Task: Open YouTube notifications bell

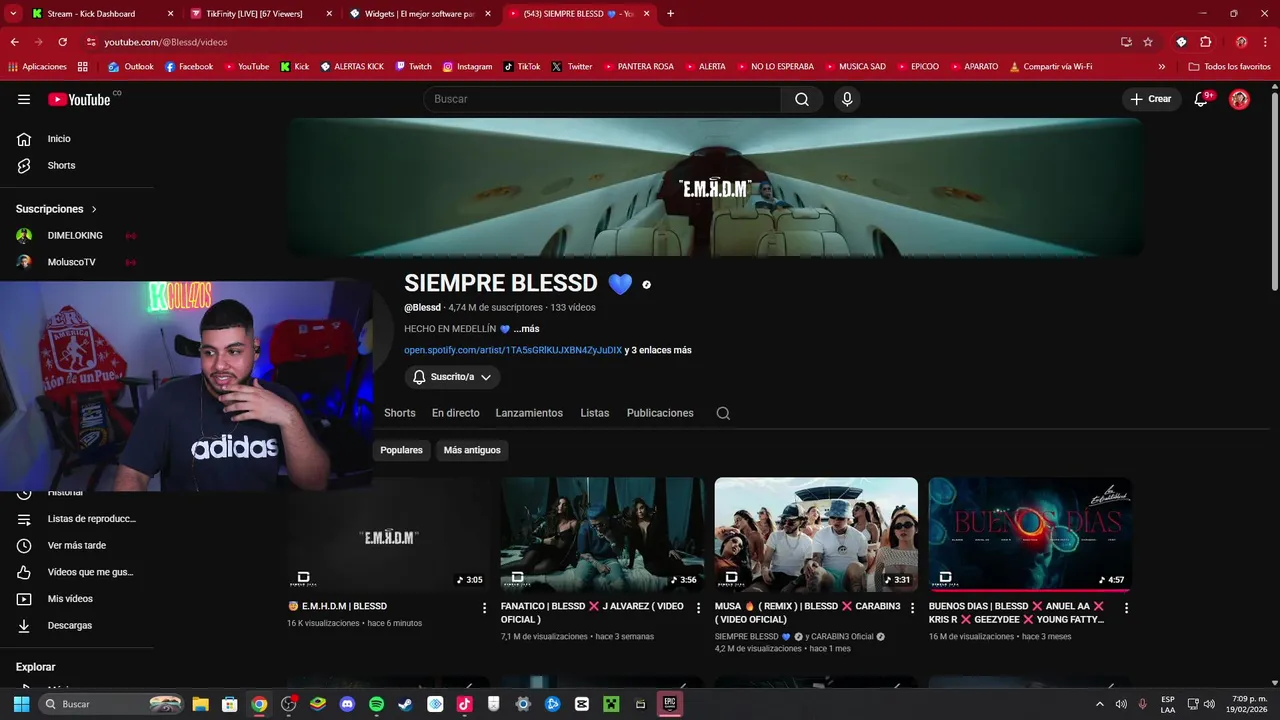Action: click(1202, 99)
